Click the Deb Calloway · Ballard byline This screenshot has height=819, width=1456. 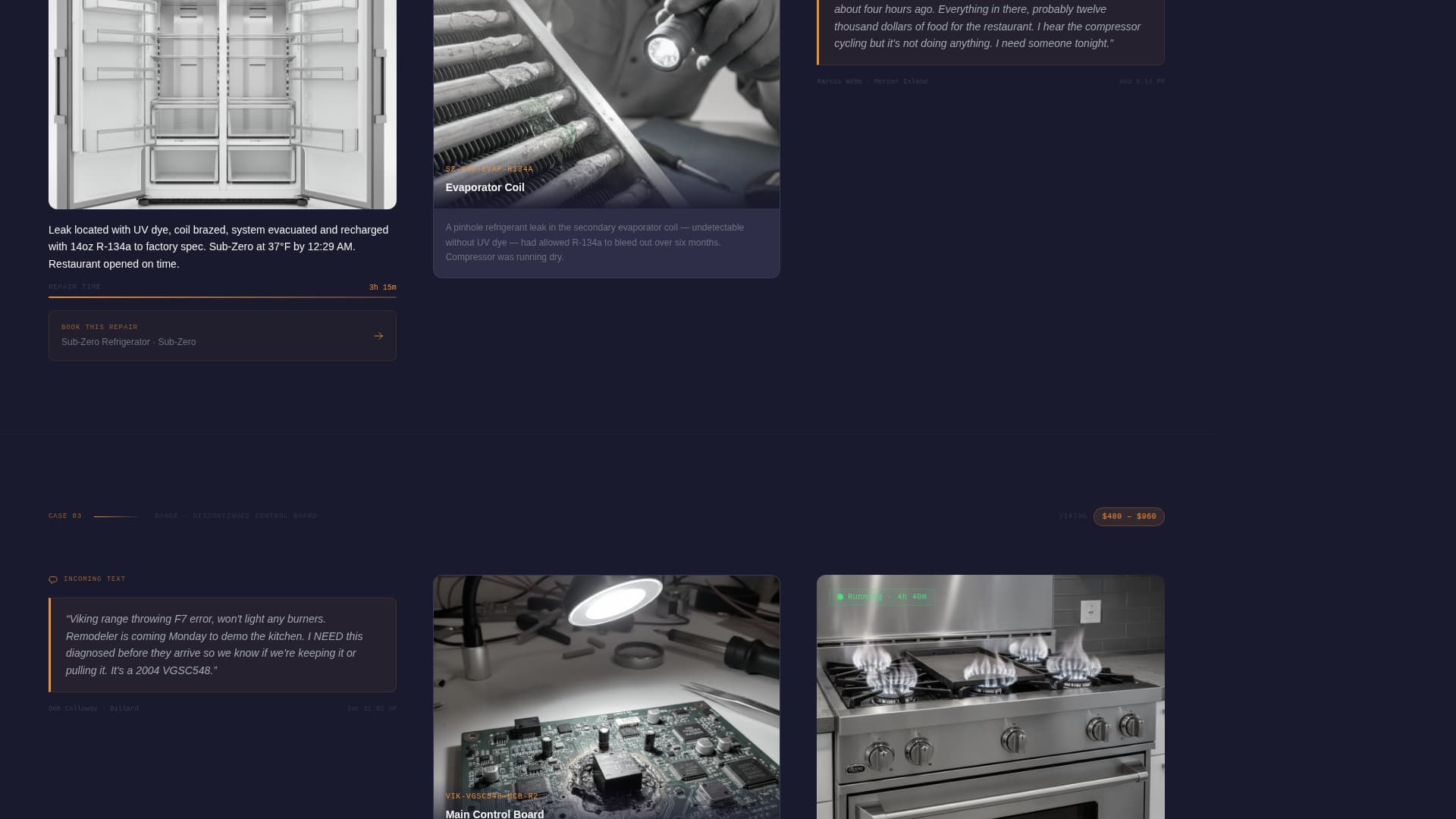pyautogui.click(x=93, y=709)
